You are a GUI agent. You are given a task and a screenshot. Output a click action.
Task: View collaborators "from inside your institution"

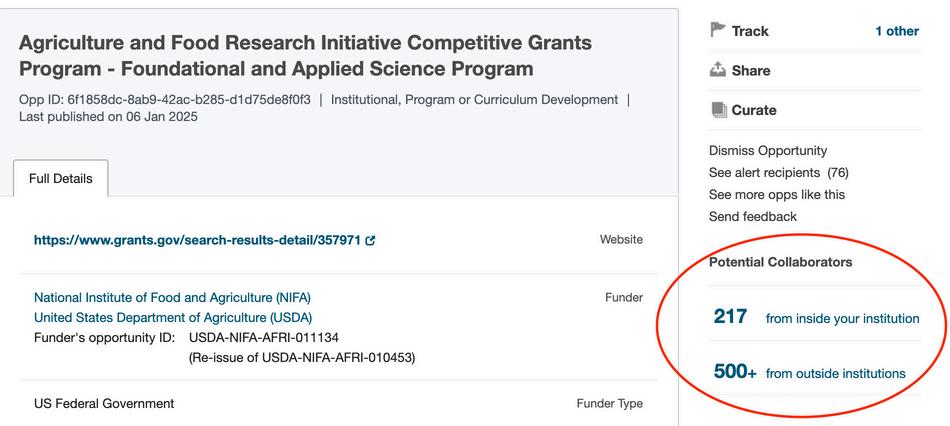842,319
